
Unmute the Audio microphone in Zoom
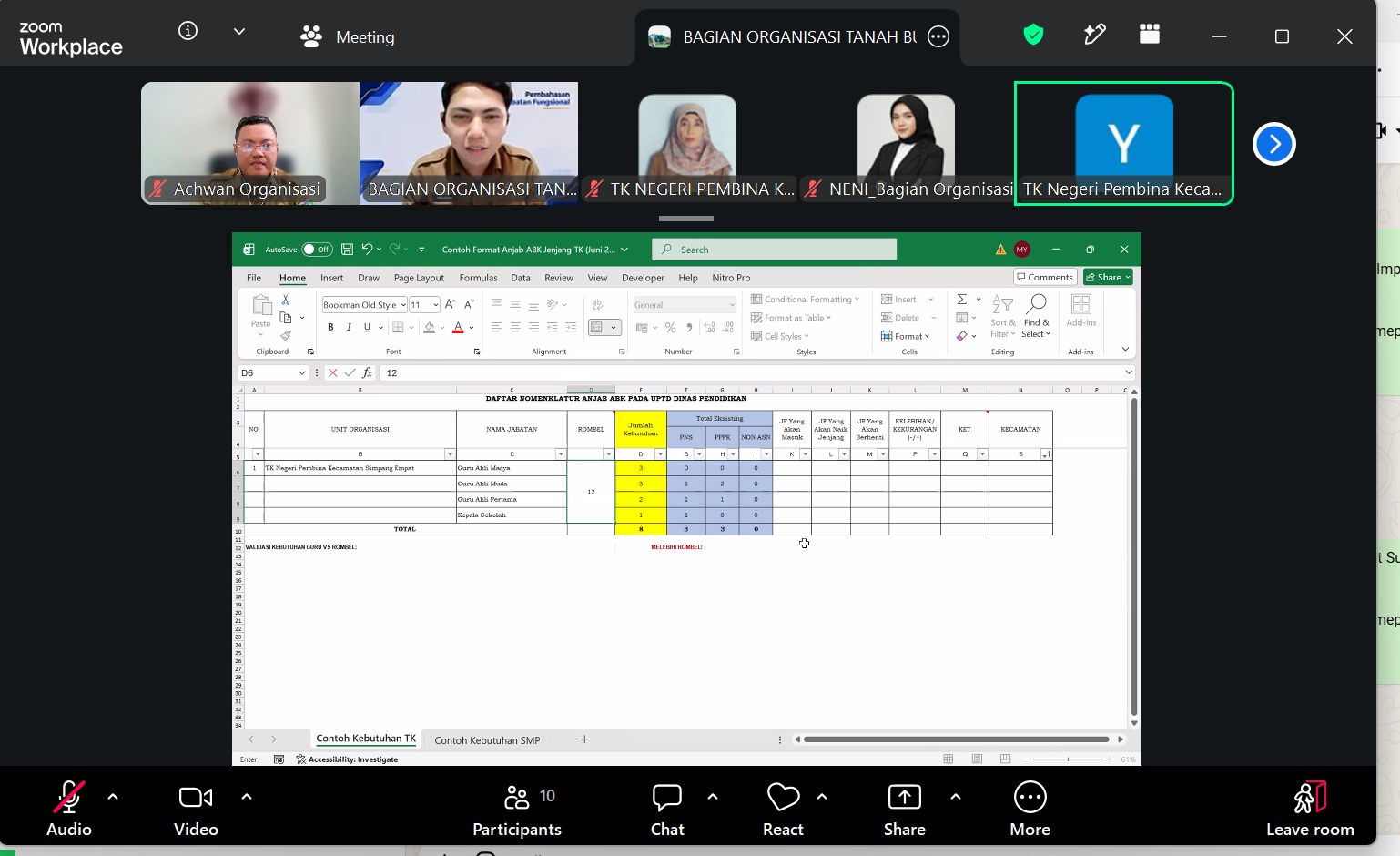[x=69, y=809]
